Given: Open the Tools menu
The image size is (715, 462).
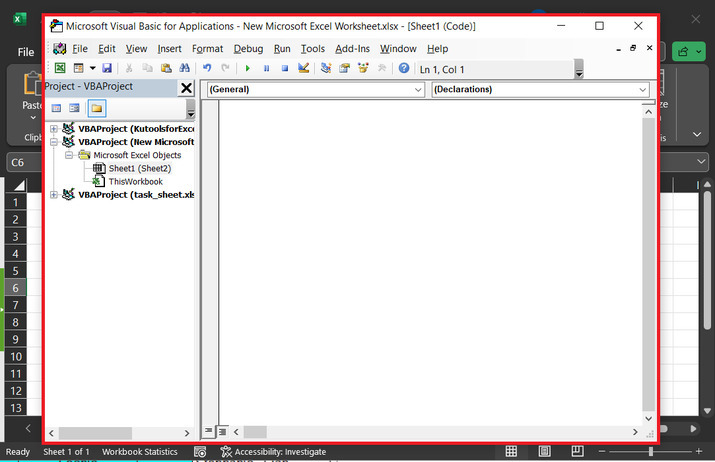Looking at the screenshot, I should (312, 49).
